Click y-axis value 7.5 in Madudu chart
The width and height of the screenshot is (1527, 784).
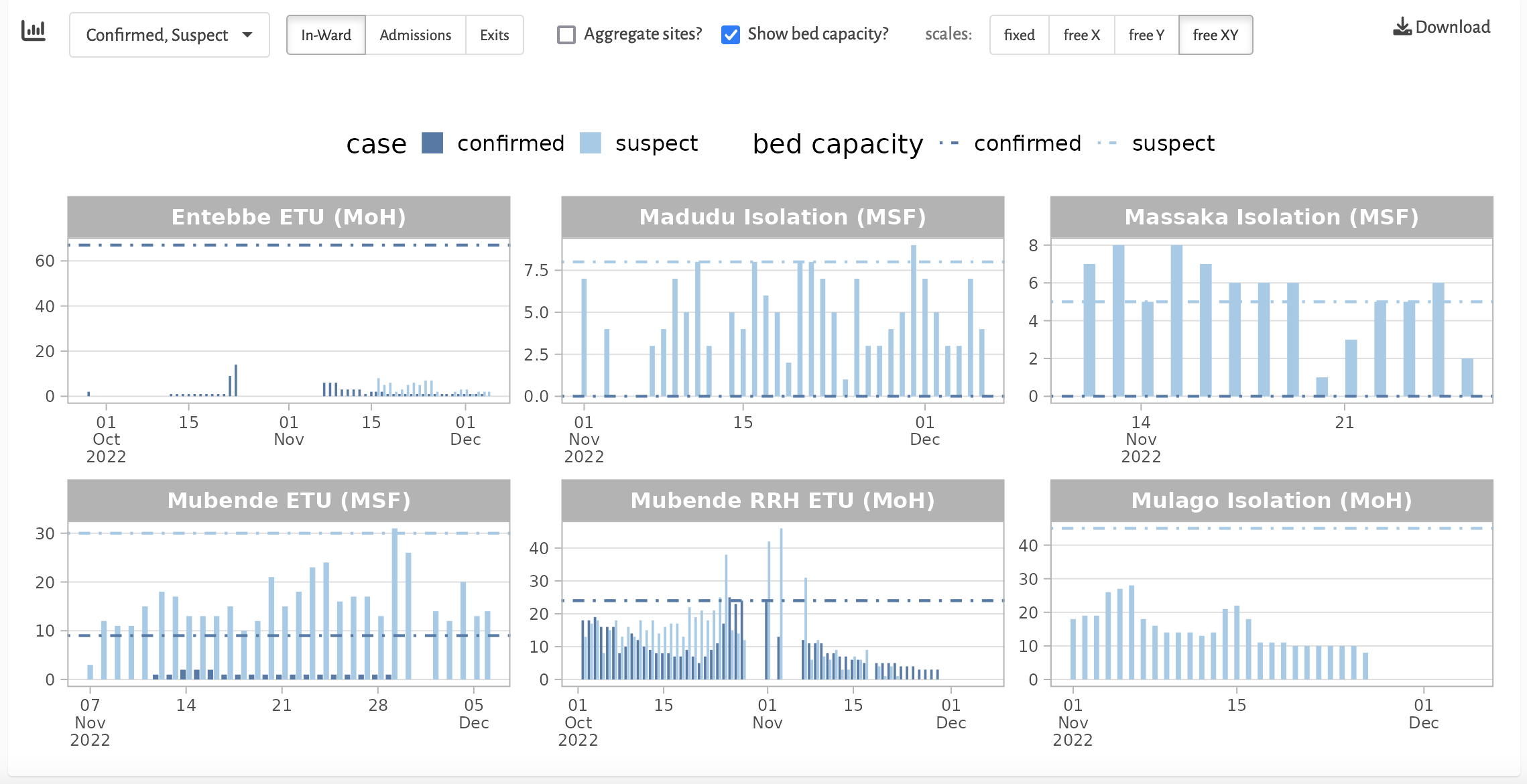[536, 270]
